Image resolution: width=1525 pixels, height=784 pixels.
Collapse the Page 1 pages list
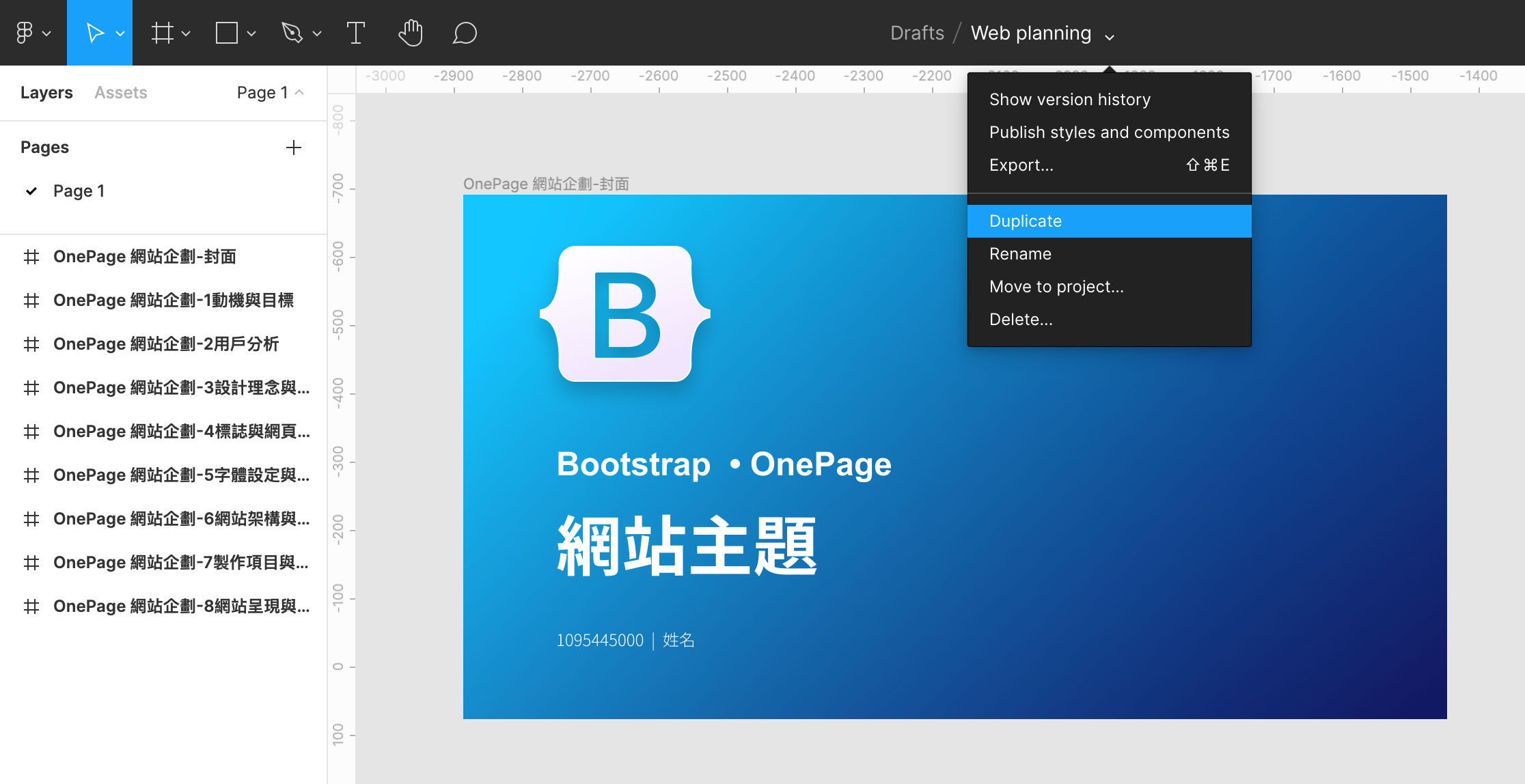pos(299,92)
